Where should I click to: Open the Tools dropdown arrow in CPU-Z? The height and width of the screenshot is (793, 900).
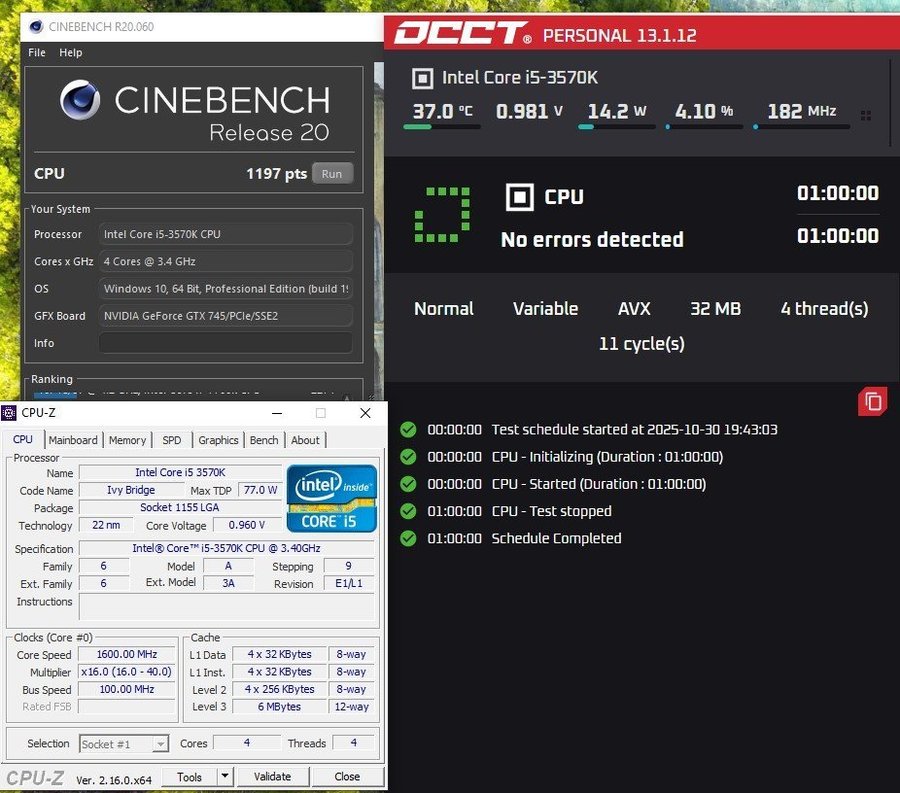(x=225, y=776)
